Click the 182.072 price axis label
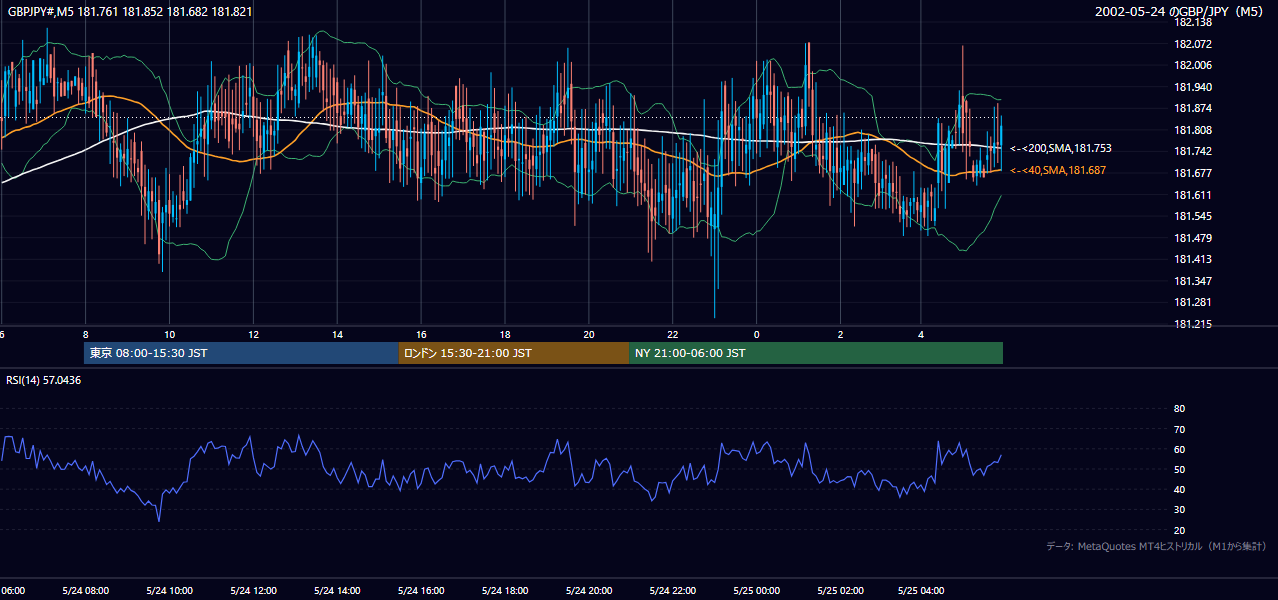1278x600 pixels. [x=1192, y=45]
